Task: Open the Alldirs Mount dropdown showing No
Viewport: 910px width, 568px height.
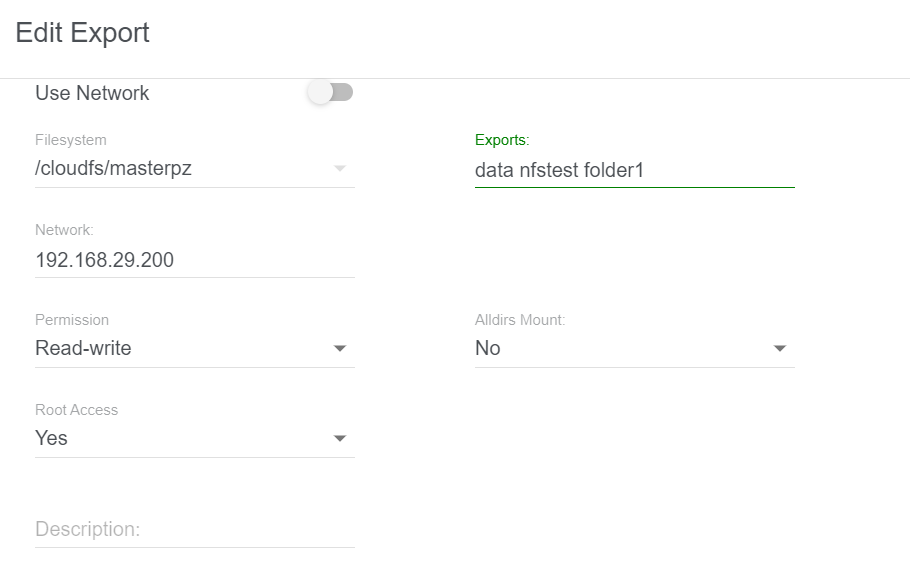Action: click(634, 348)
